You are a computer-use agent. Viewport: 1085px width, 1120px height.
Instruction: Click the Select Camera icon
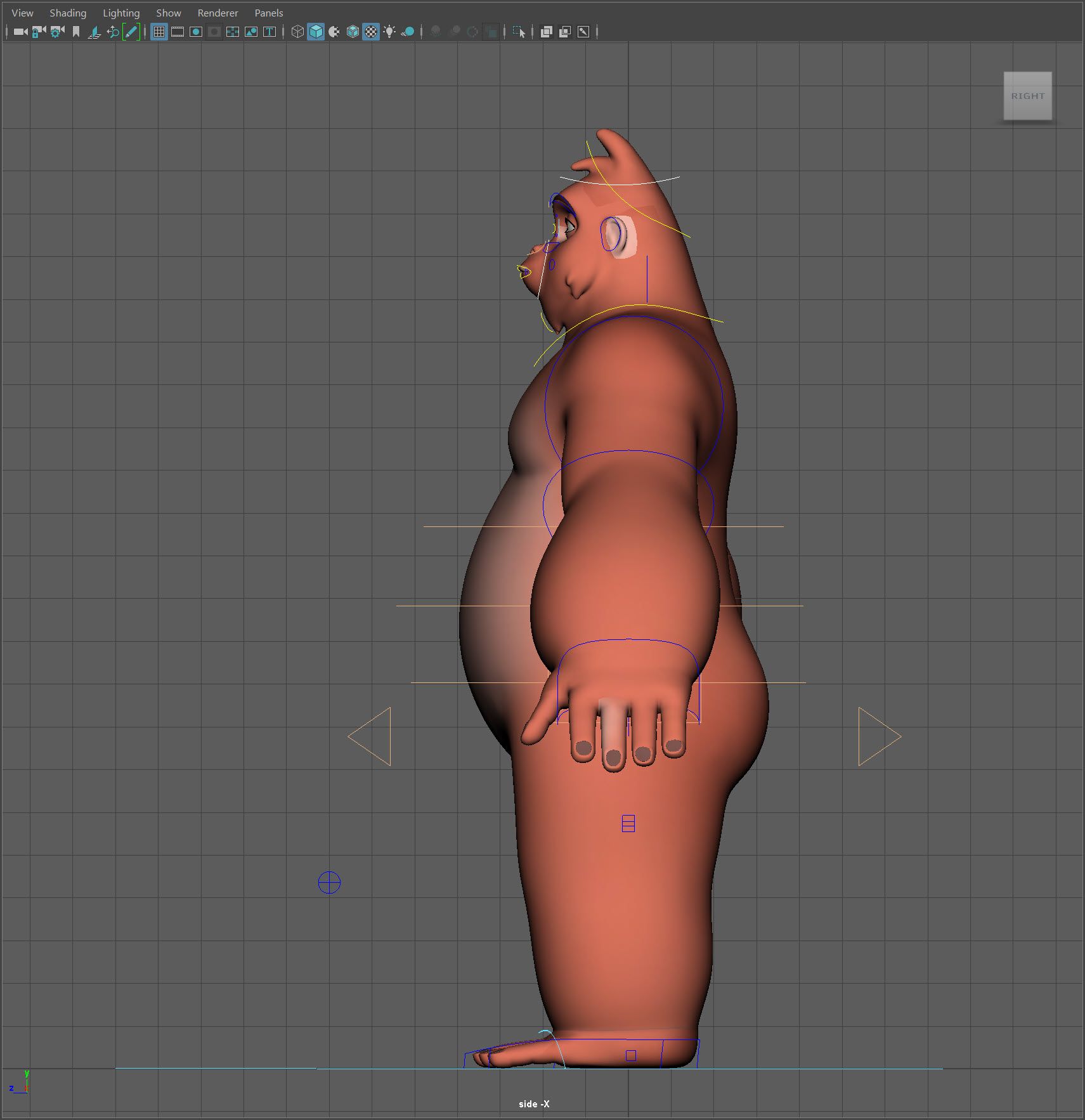[x=20, y=32]
